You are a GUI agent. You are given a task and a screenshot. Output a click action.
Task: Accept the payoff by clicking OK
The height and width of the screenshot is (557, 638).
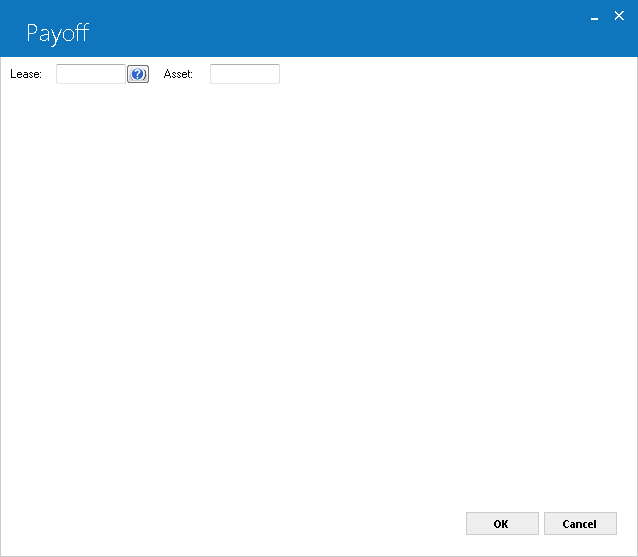pyautogui.click(x=502, y=523)
